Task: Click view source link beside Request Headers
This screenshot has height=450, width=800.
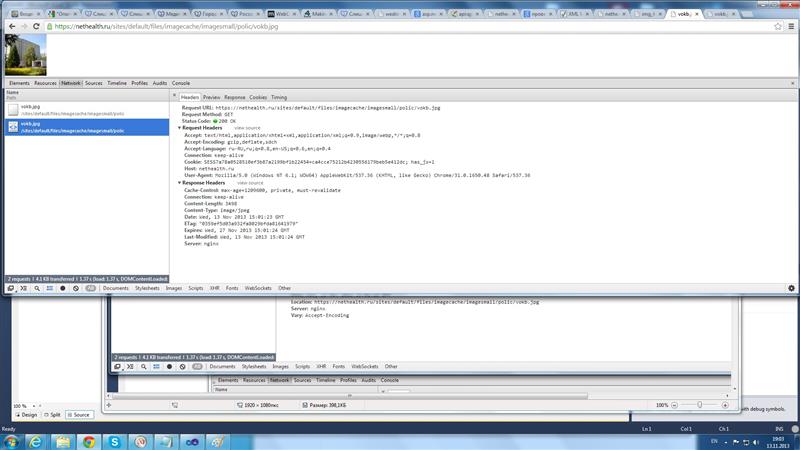Action: [247, 128]
